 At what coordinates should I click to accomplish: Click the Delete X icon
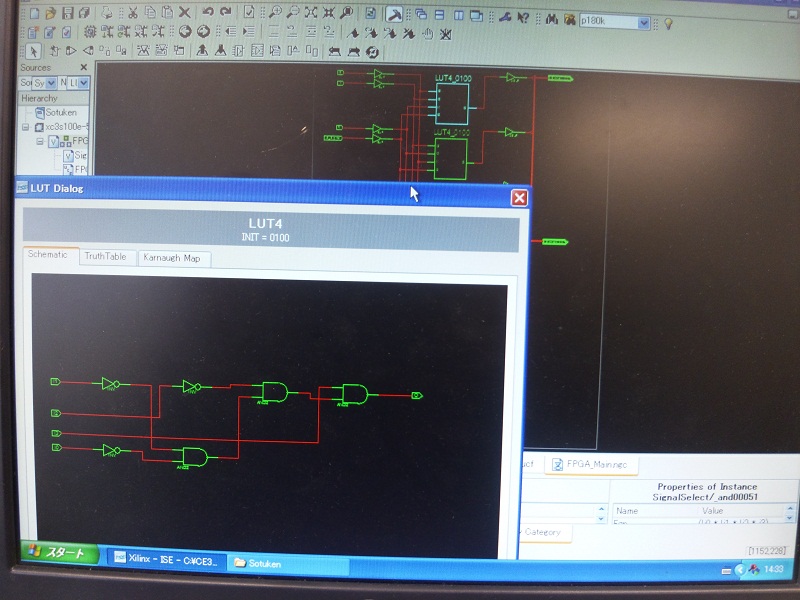tap(185, 12)
